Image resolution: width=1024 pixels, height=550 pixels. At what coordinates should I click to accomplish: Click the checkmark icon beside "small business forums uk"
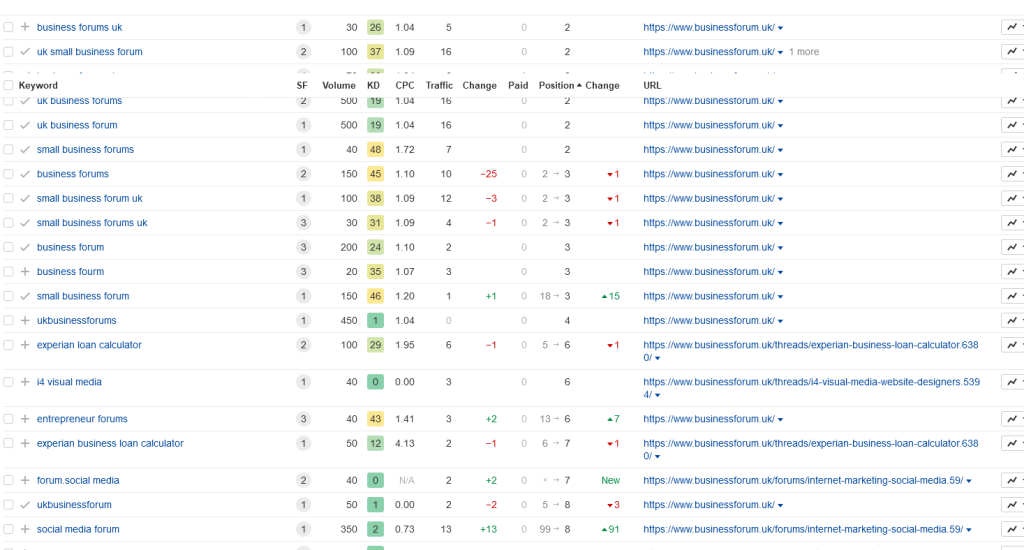click(x=25, y=223)
